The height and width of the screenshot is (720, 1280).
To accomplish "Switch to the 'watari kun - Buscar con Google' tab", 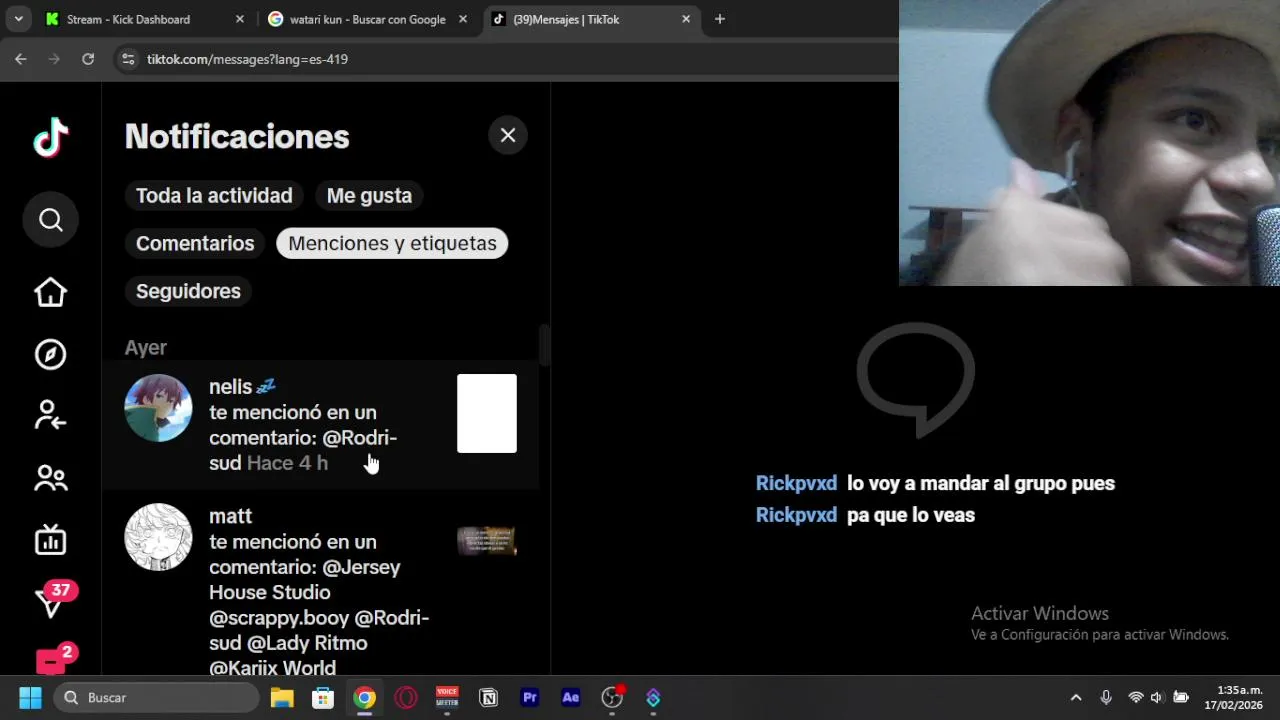I will [x=367, y=19].
